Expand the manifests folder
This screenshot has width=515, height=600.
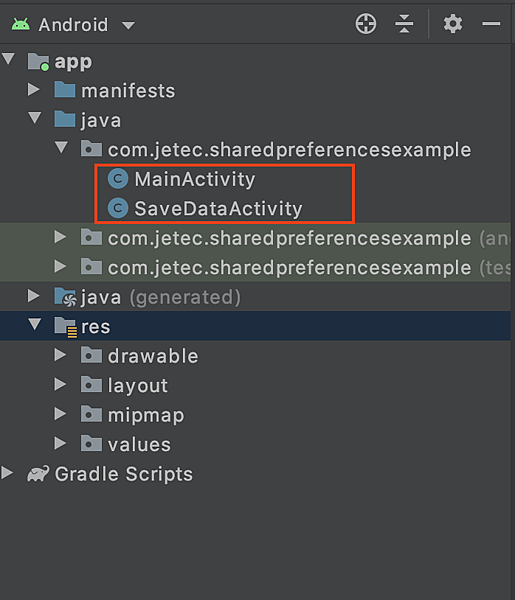[x=34, y=90]
